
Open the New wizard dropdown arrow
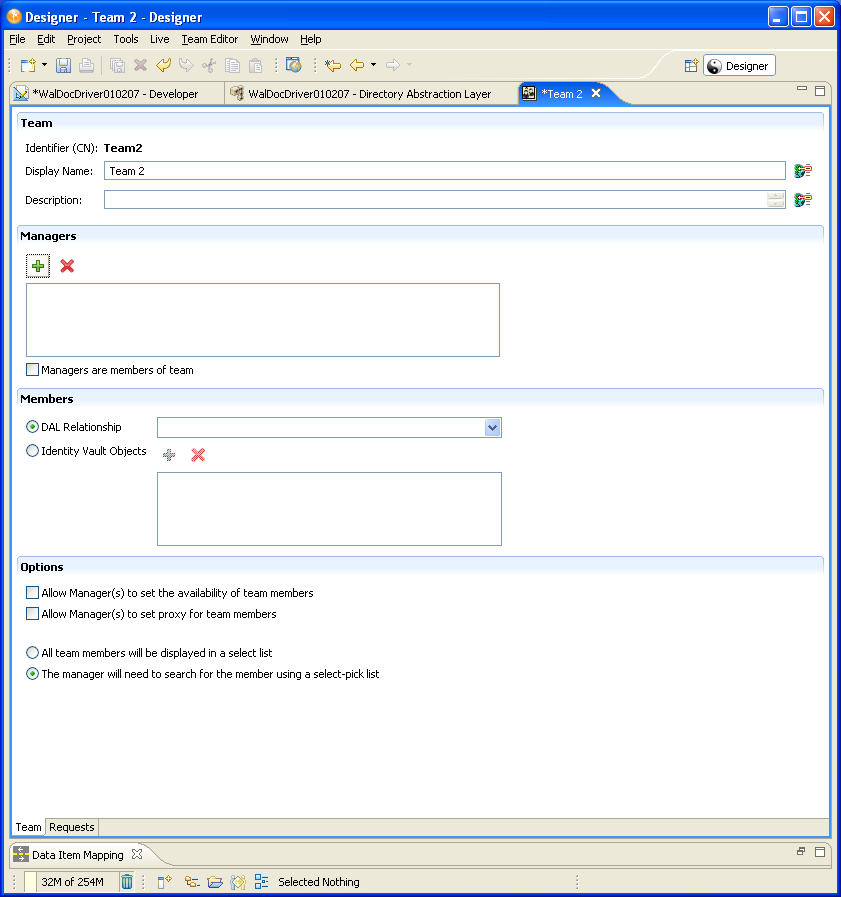(x=44, y=65)
